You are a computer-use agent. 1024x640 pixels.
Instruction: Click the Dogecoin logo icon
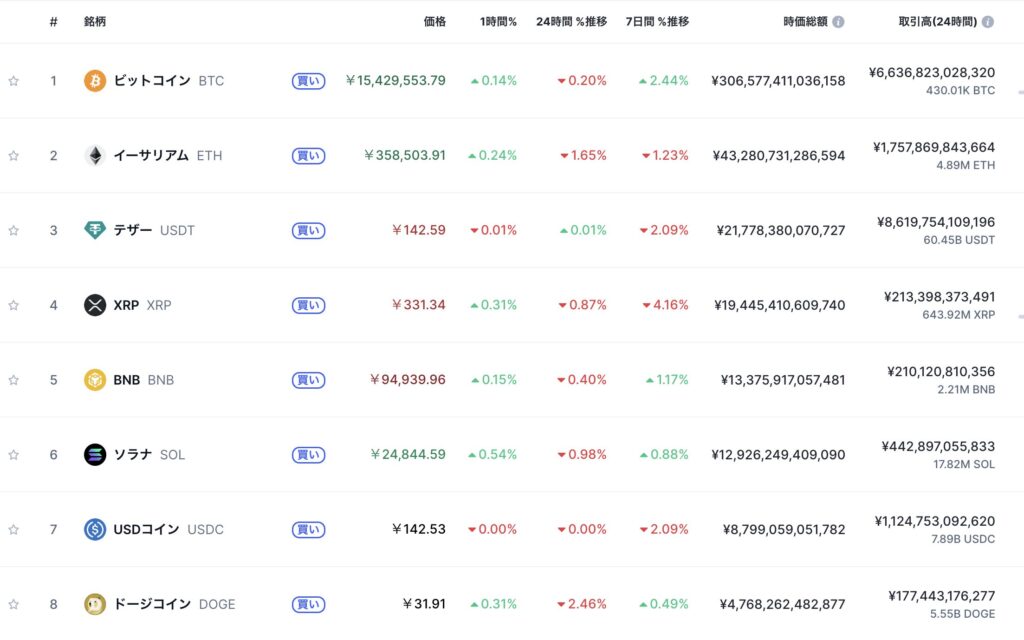pos(95,604)
